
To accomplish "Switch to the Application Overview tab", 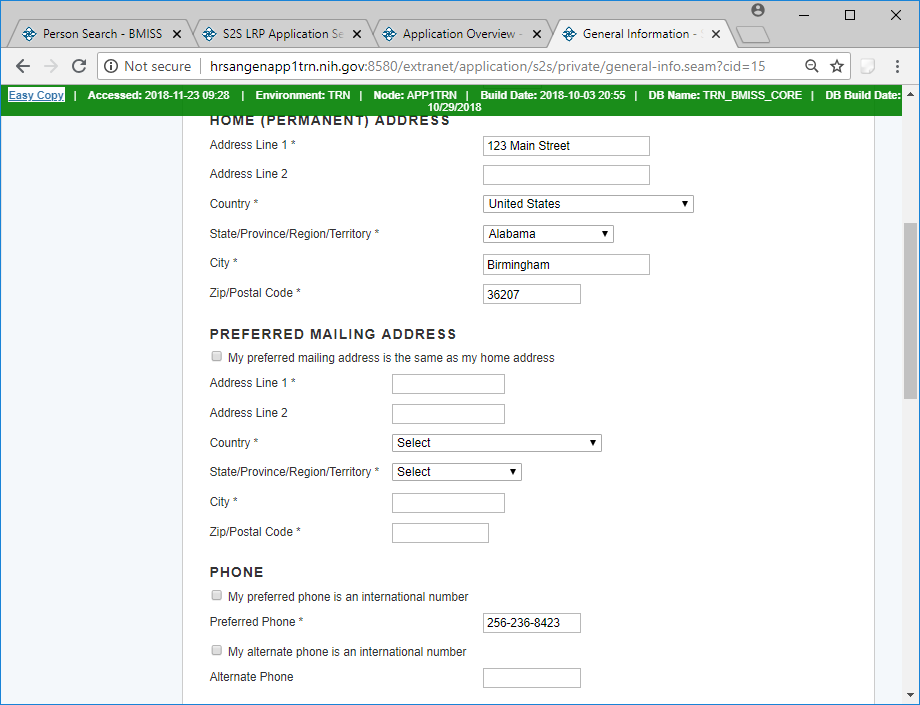I will pos(460,34).
